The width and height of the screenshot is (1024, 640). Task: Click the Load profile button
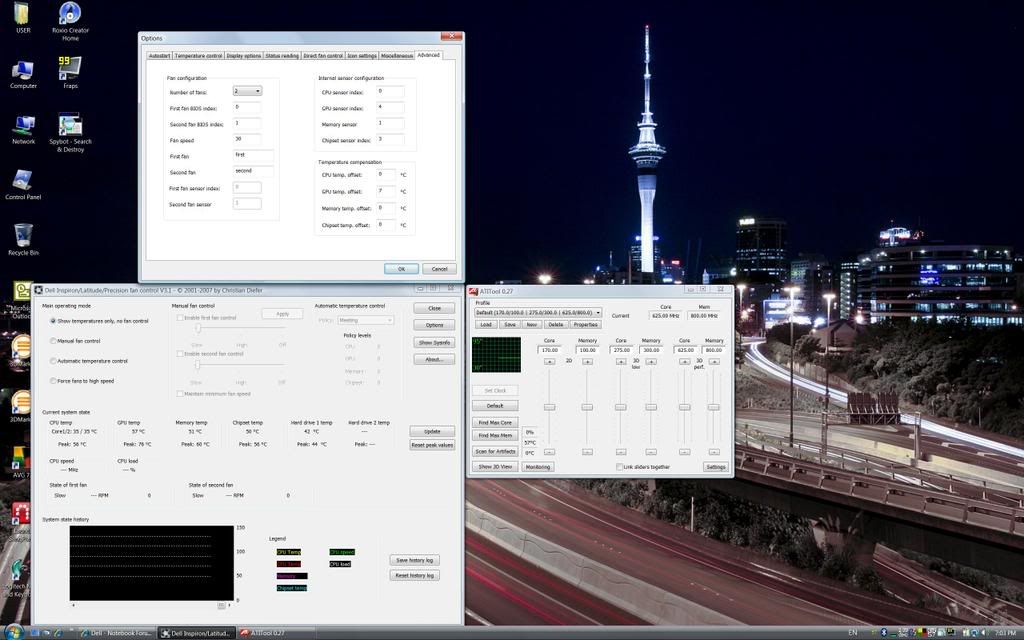point(486,325)
